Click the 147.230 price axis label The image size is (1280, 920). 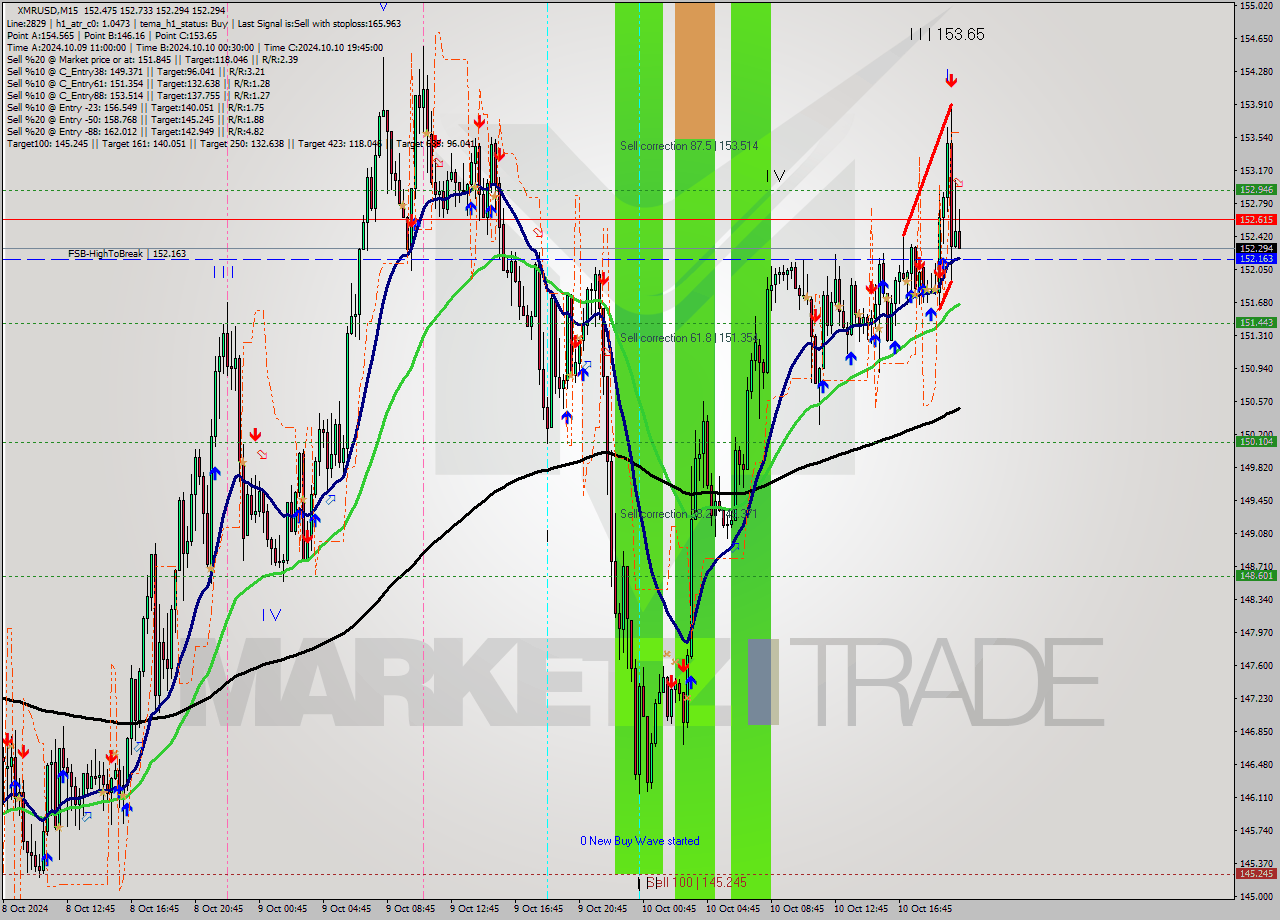(1256, 698)
